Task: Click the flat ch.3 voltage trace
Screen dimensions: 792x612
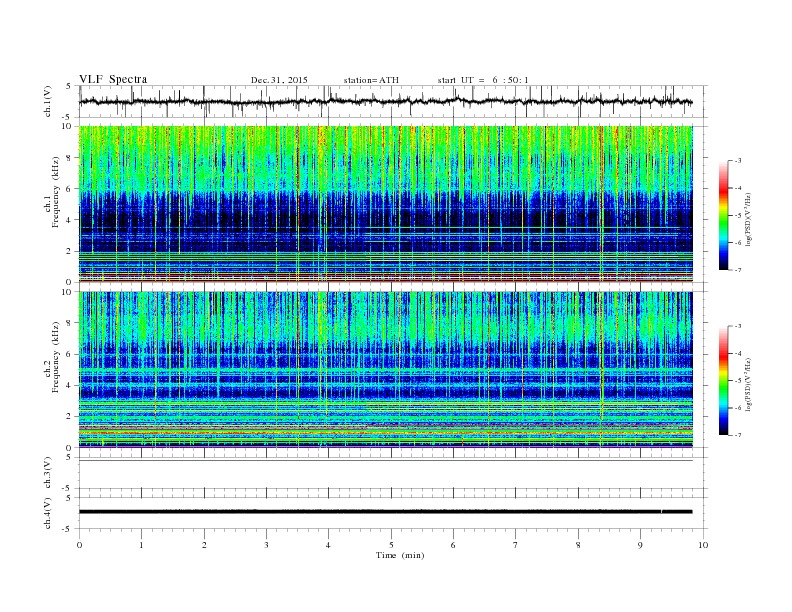Action: 385,461
